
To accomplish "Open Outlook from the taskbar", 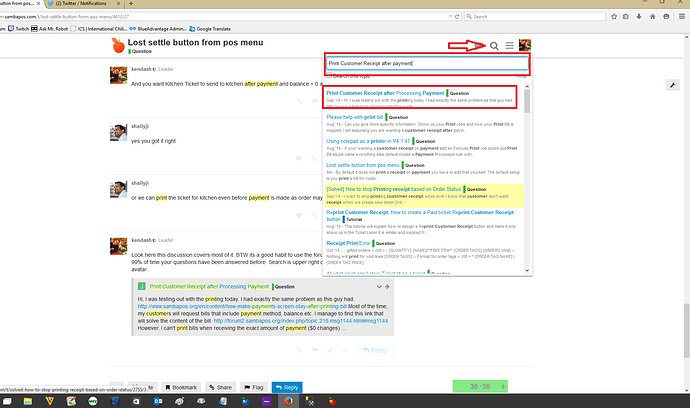I will [158, 401].
